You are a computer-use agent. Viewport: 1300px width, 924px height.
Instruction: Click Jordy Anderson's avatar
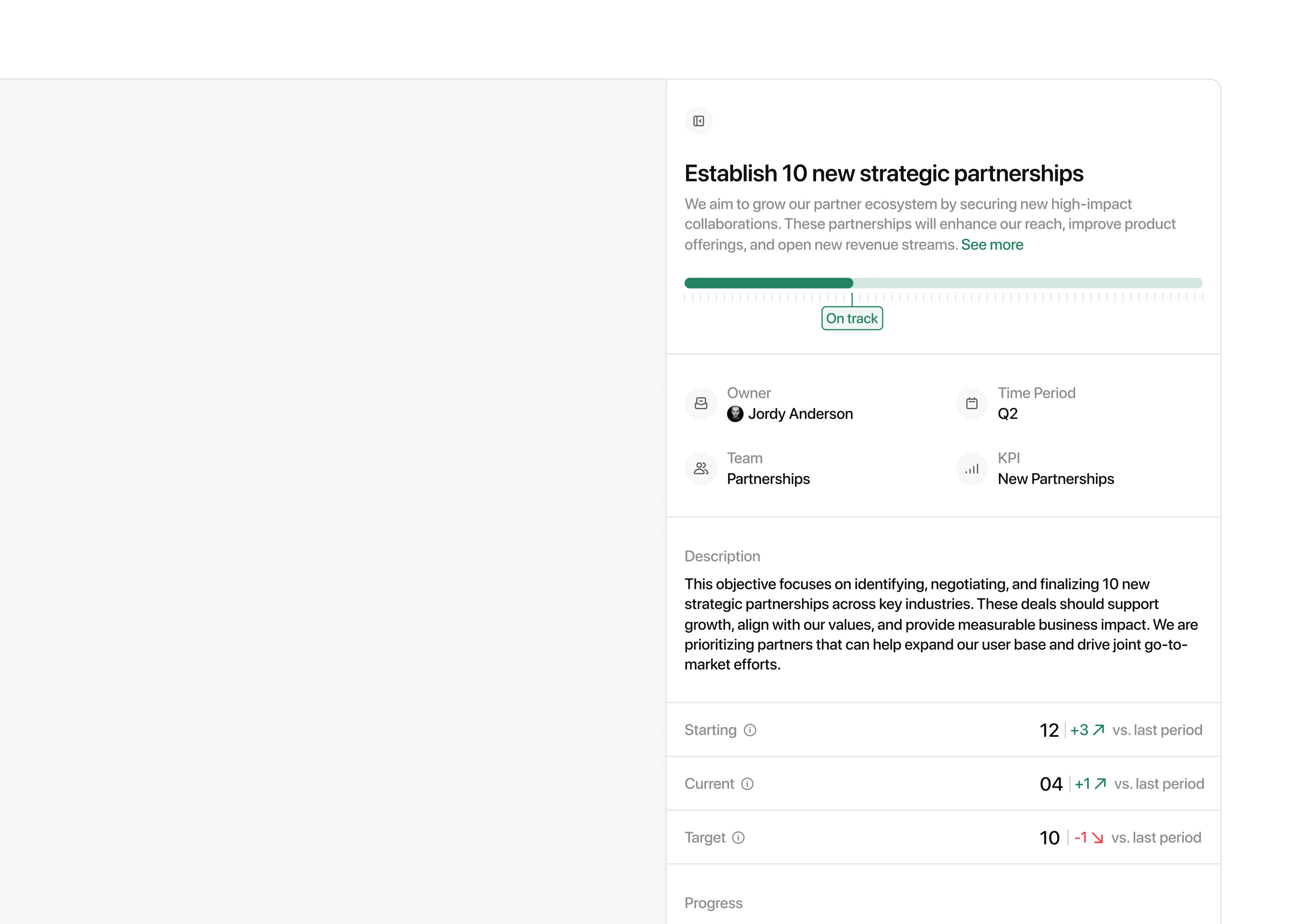click(x=735, y=414)
